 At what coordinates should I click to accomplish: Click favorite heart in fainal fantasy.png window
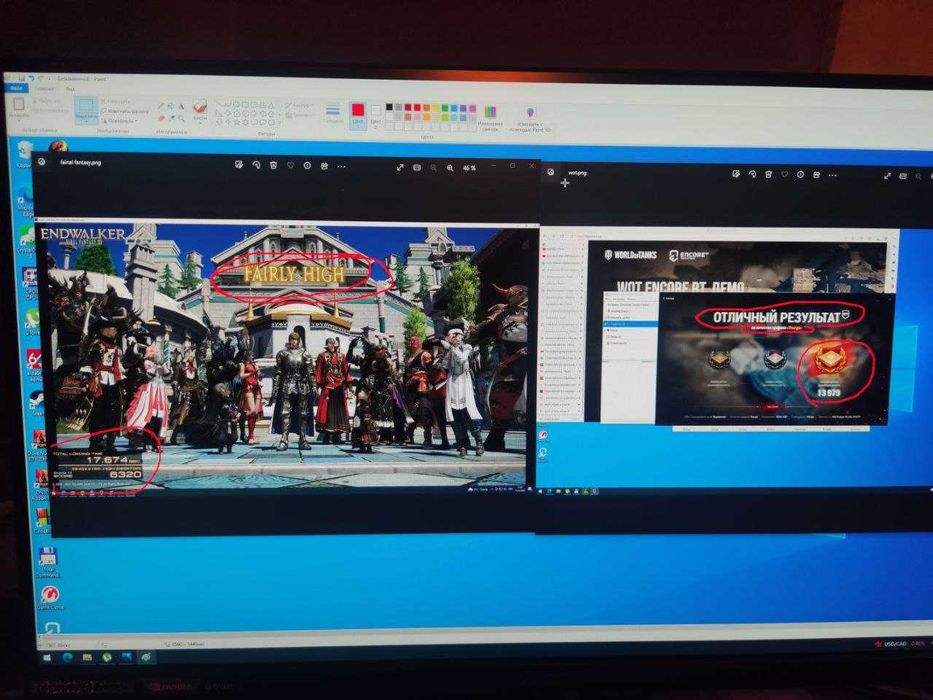pyautogui.click(x=290, y=166)
